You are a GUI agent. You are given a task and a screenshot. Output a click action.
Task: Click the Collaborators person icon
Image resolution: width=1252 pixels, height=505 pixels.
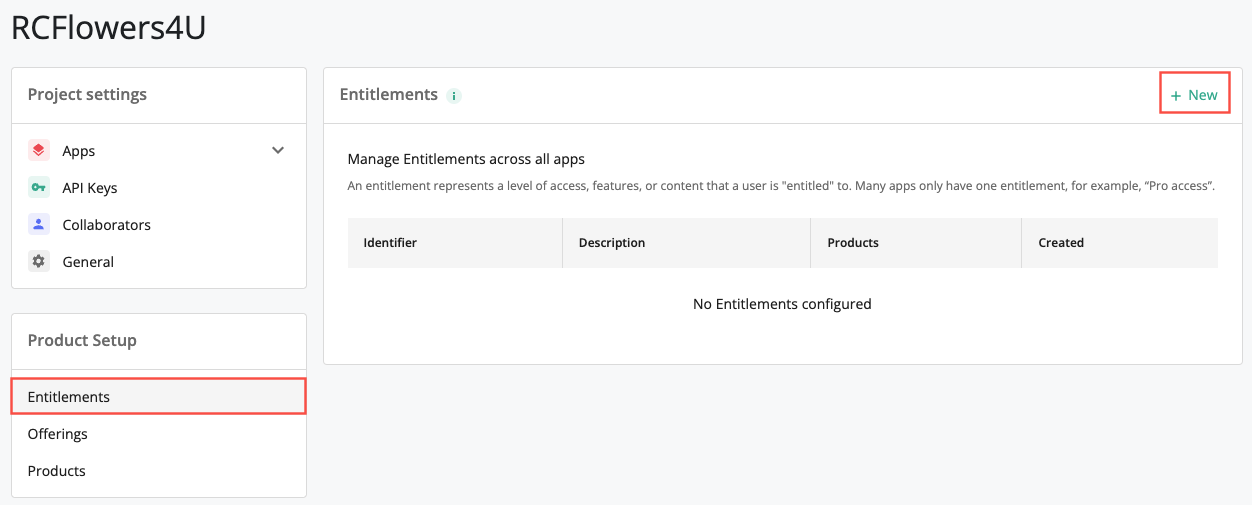point(38,225)
